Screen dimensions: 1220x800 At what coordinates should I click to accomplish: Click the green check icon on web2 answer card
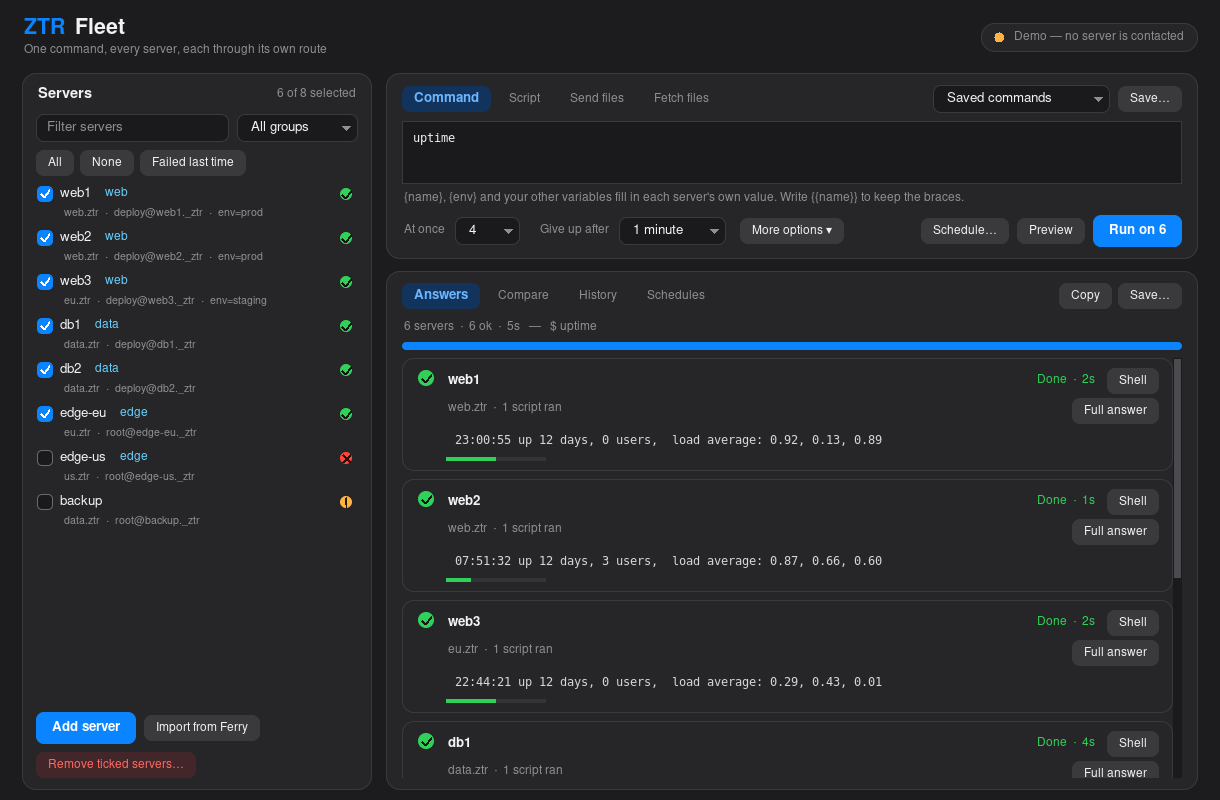pyautogui.click(x=426, y=499)
